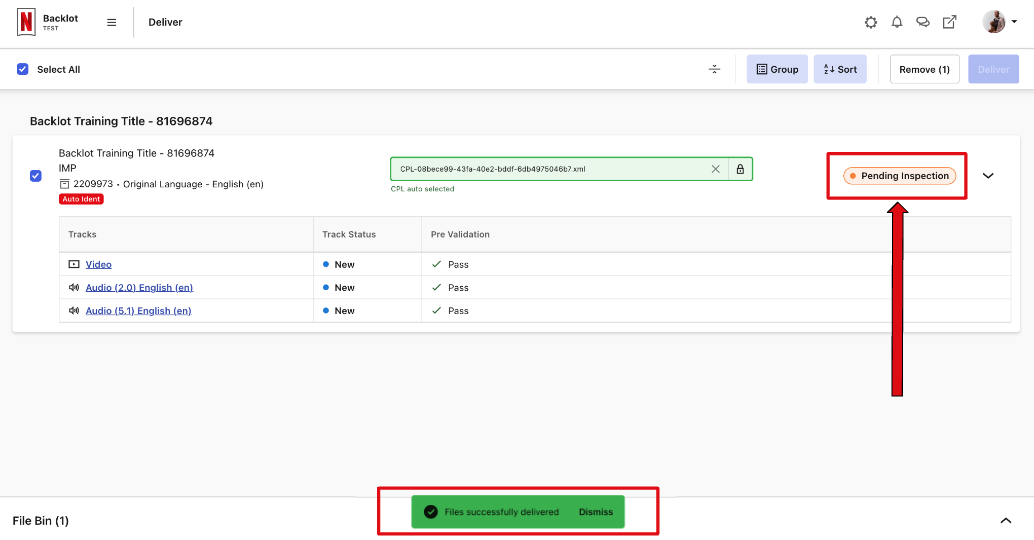Click the Pass result for Audio (5.1)
The width and height of the screenshot is (1034, 540).
point(450,311)
